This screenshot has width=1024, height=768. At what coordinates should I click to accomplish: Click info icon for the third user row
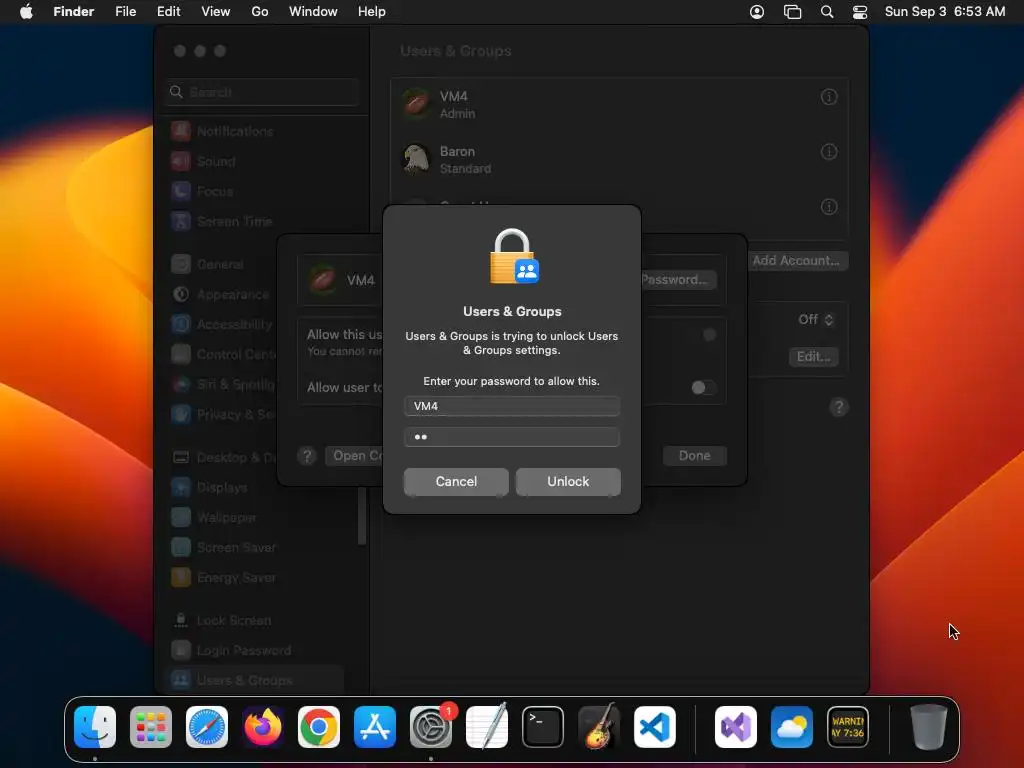pyautogui.click(x=829, y=207)
